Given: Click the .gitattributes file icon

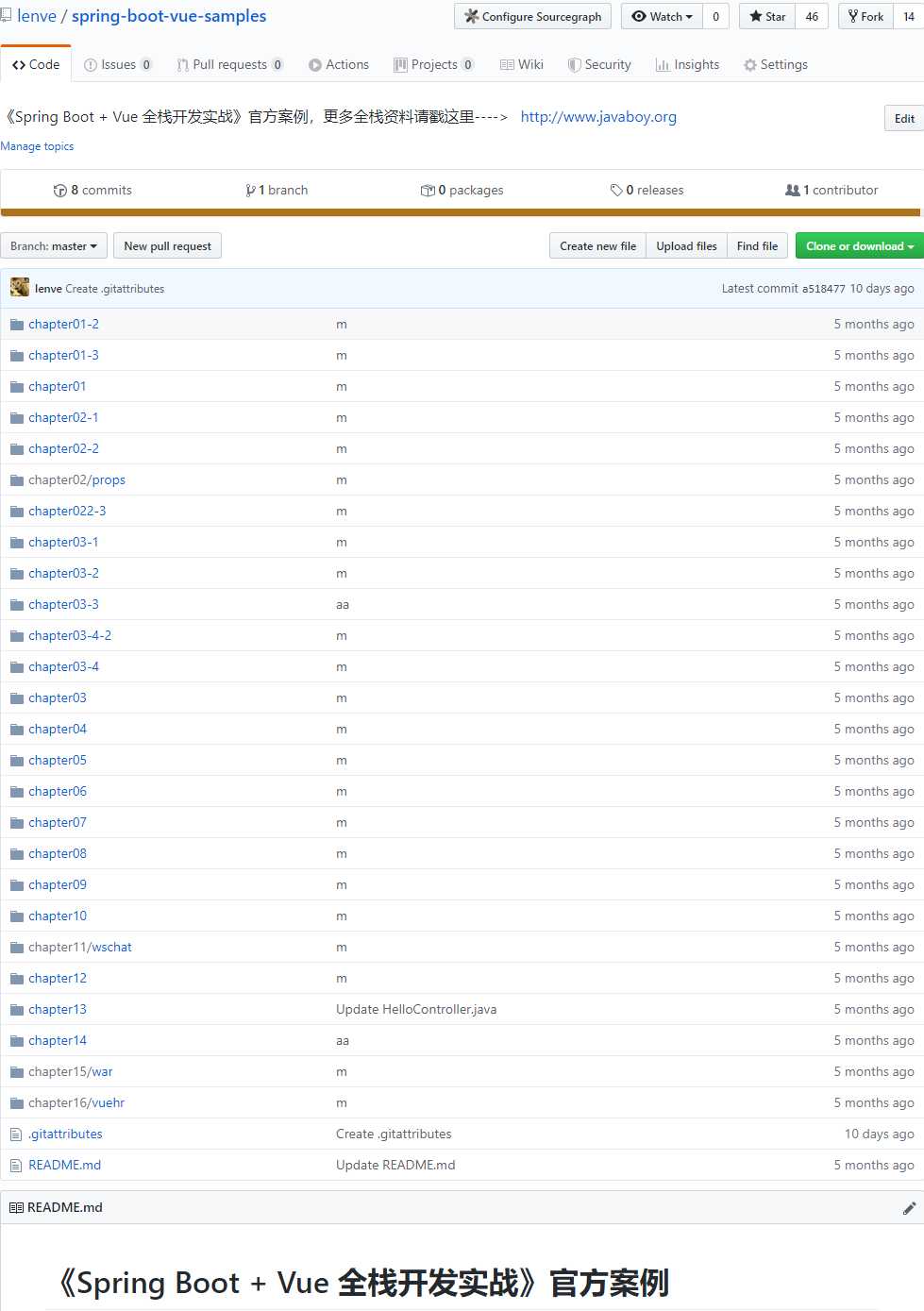Looking at the screenshot, I should coord(16,1134).
